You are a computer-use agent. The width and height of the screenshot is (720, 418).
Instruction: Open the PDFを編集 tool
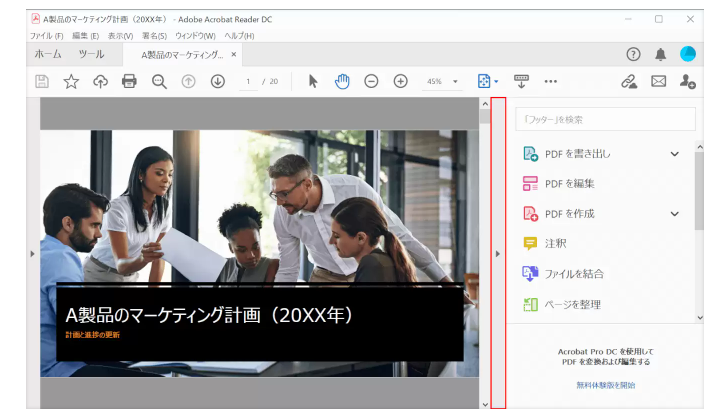pyautogui.click(x=570, y=184)
